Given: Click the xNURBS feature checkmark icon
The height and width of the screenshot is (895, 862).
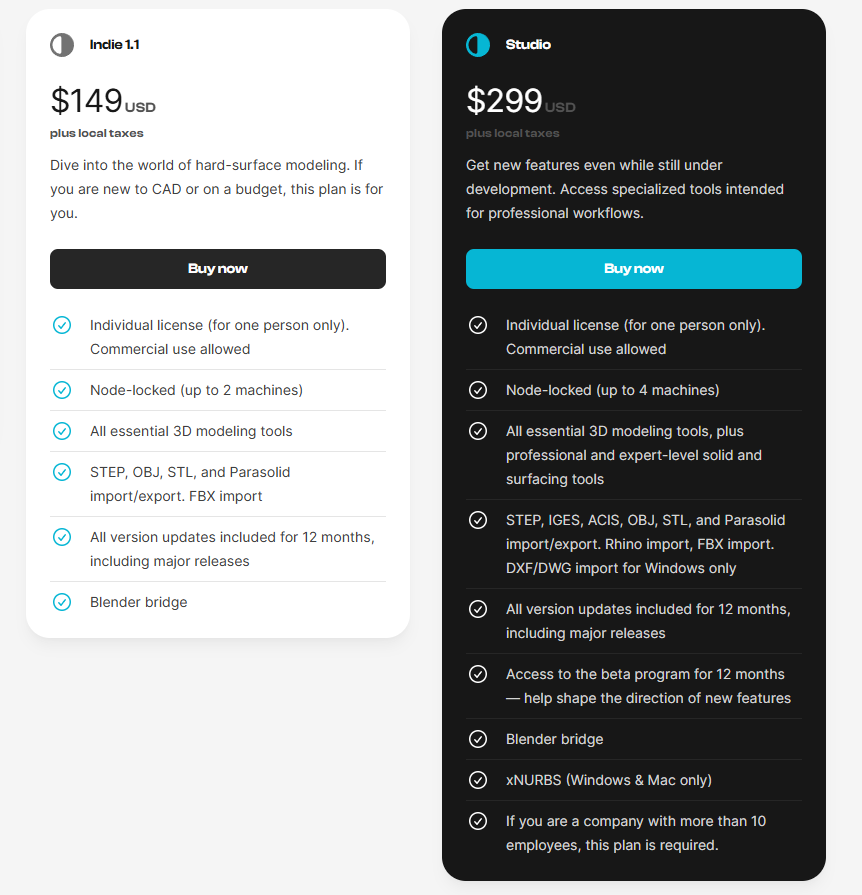Looking at the screenshot, I should [478, 780].
